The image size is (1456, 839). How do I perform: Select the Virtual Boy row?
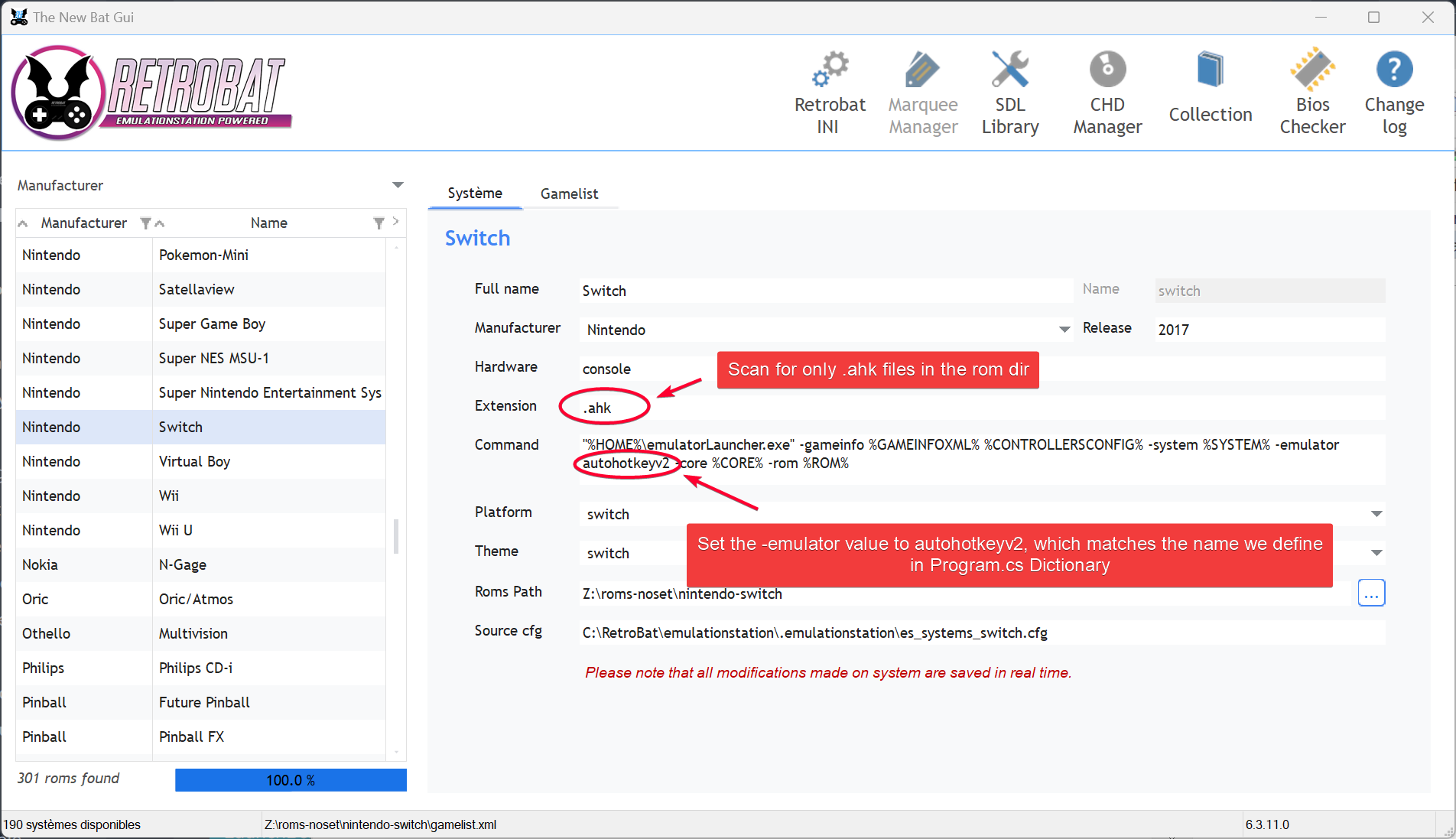click(x=200, y=461)
